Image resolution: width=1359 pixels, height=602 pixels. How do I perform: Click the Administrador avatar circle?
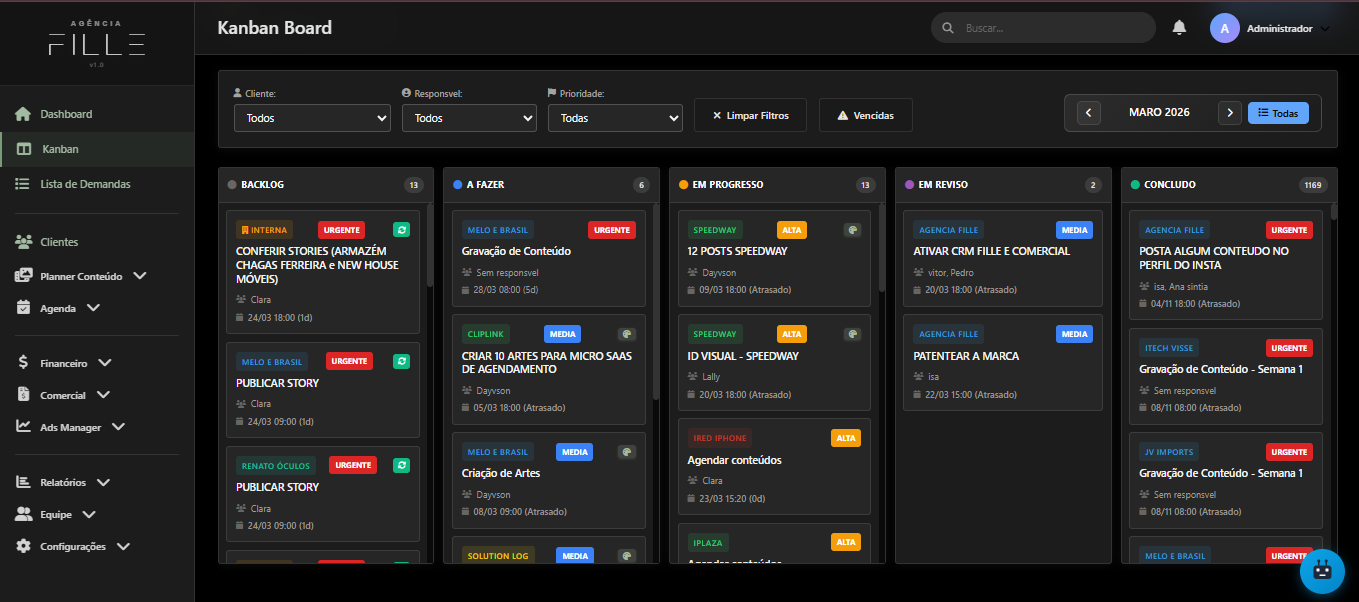click(x=1225, y=28)
